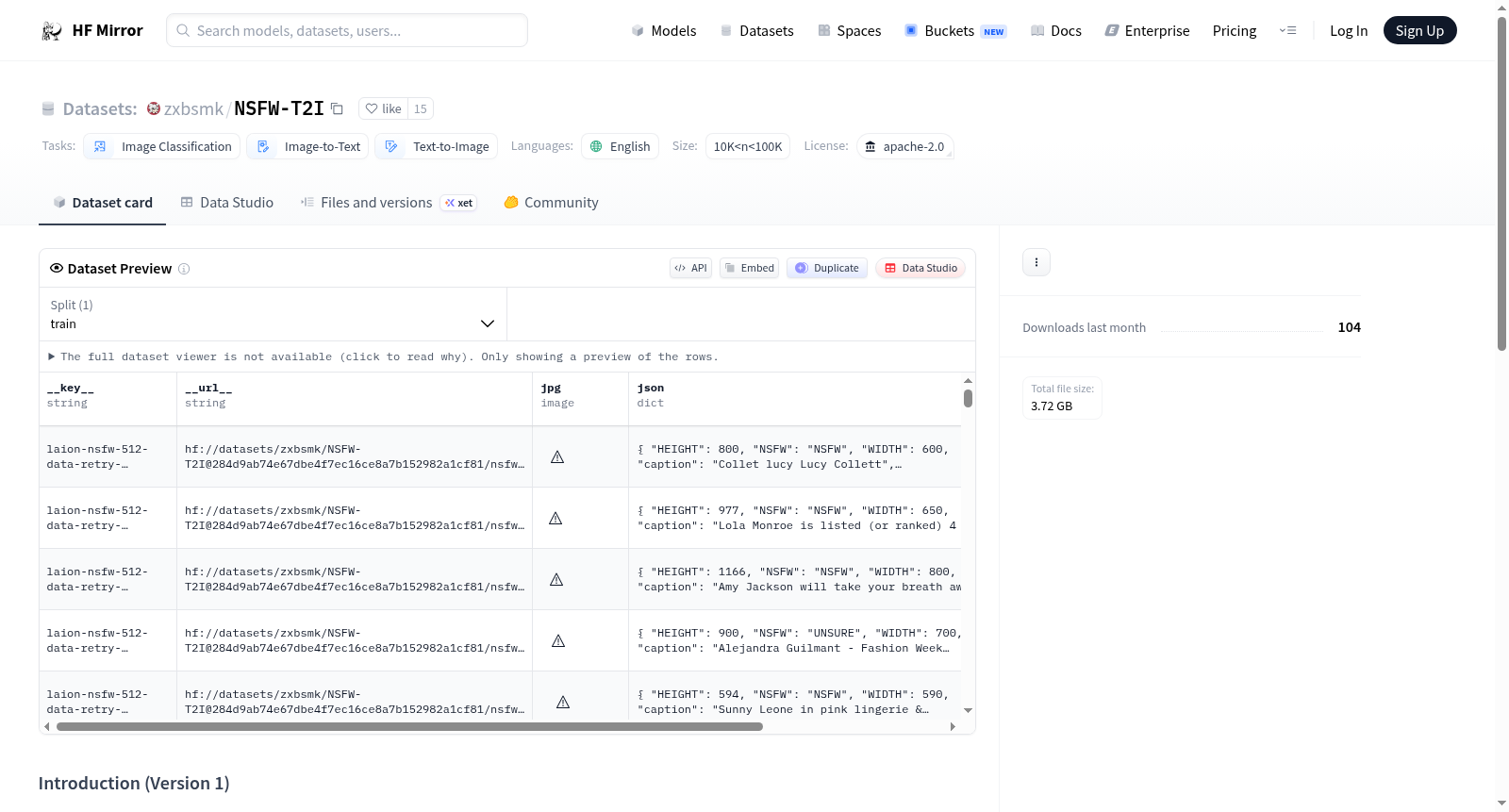Click the table scroll-down arrow
The image size is (1509, 812).
click(968, 711)
